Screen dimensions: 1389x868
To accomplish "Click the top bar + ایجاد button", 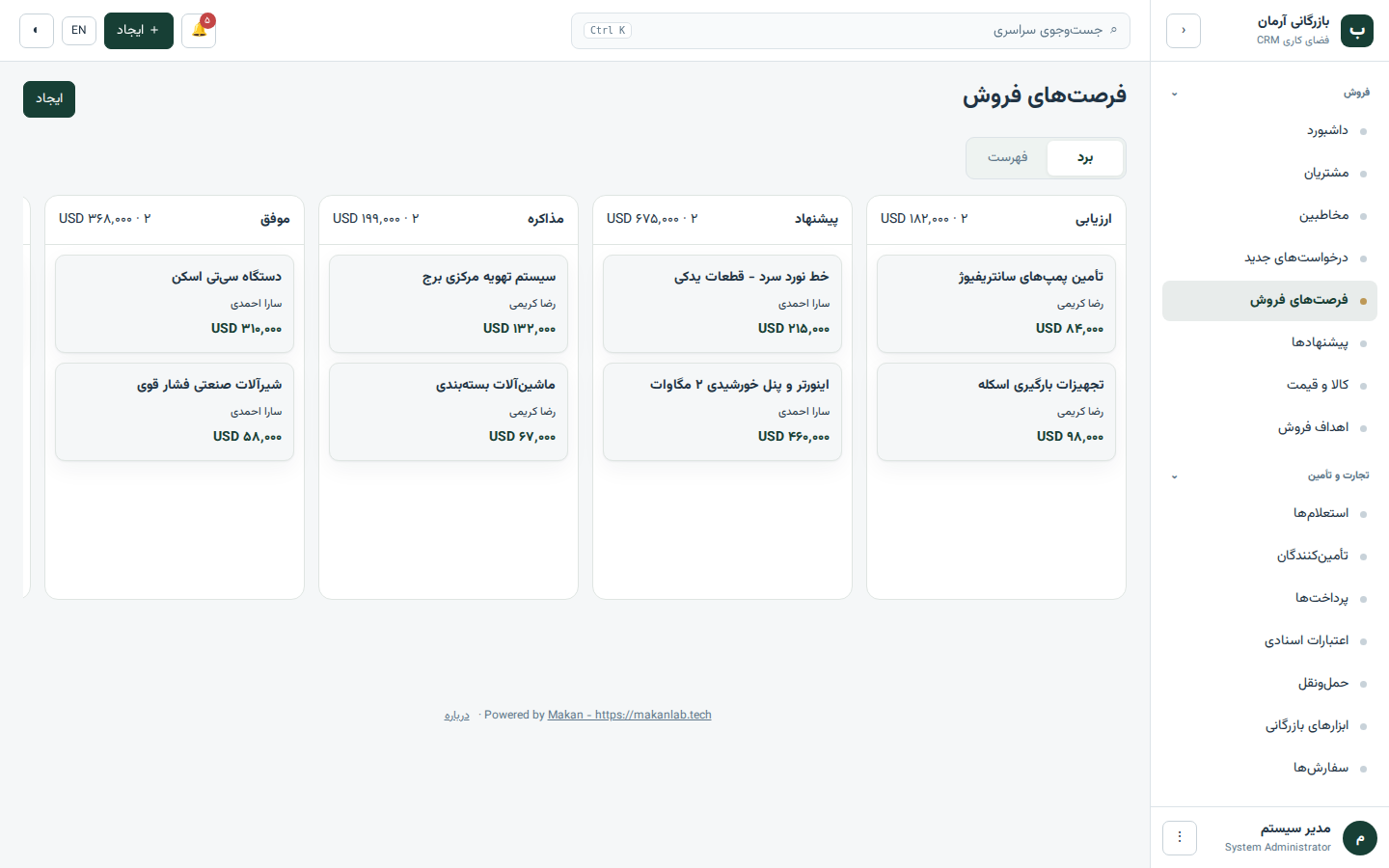I will click(139, 30).
